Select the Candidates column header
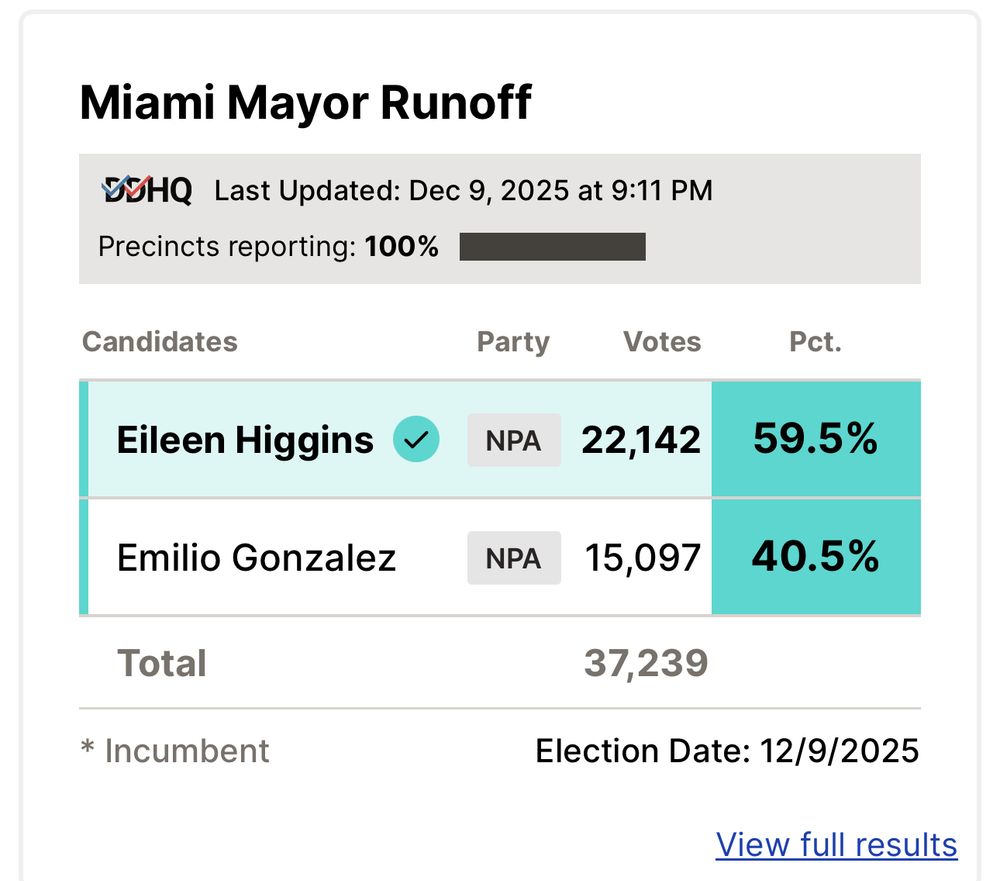The height and width of the screenshot is (881, 1000). click(x=160, y=342)
